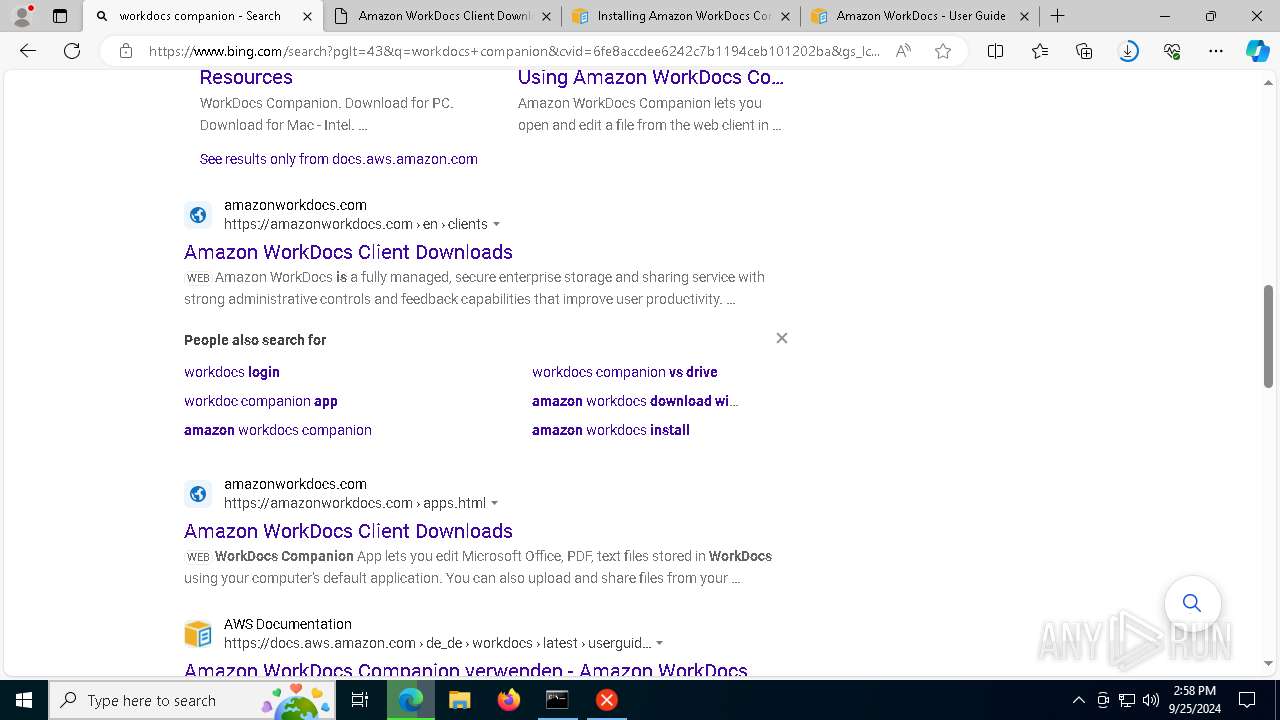Open the terminal window from the taskbar

click(x=557, y=700)
